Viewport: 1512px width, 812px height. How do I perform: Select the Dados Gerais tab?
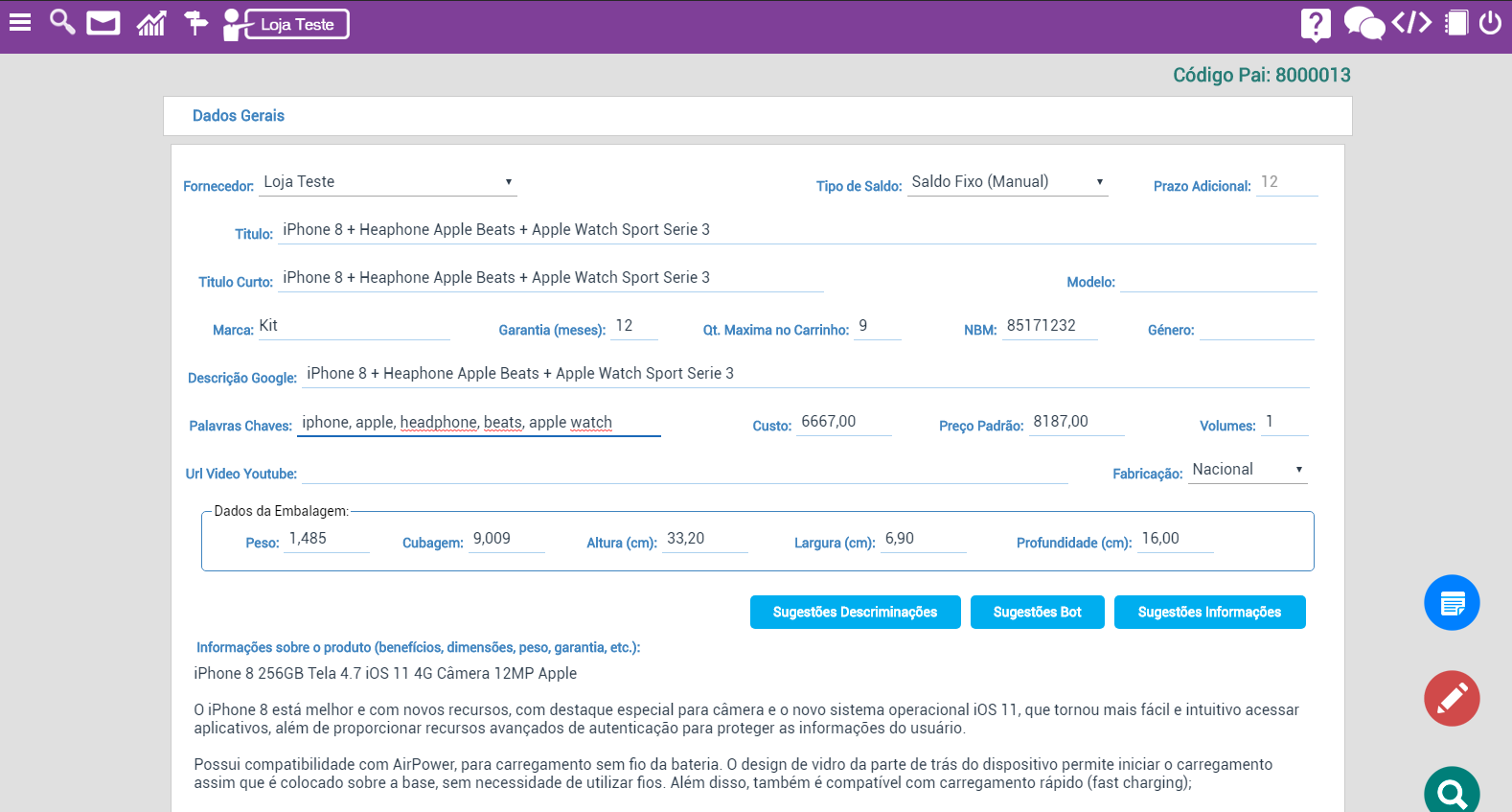(x=239, y=116)
